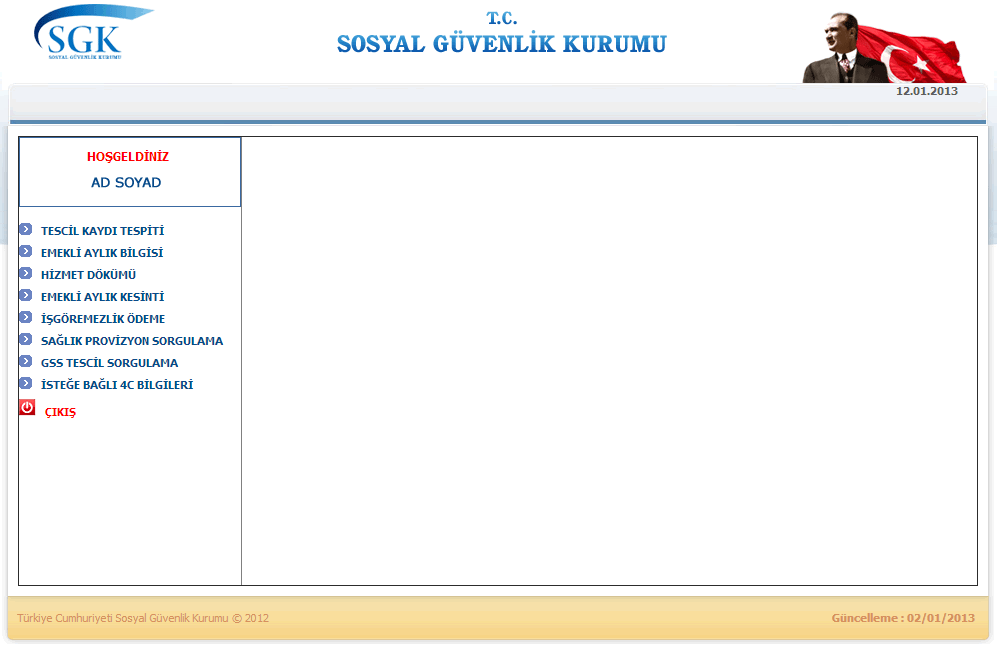This screenshot has height=647, width=997.
Task: Click arrow icon beside EMEKLİ AYLIK KESİNTİ
Action: tap(25, 295)
